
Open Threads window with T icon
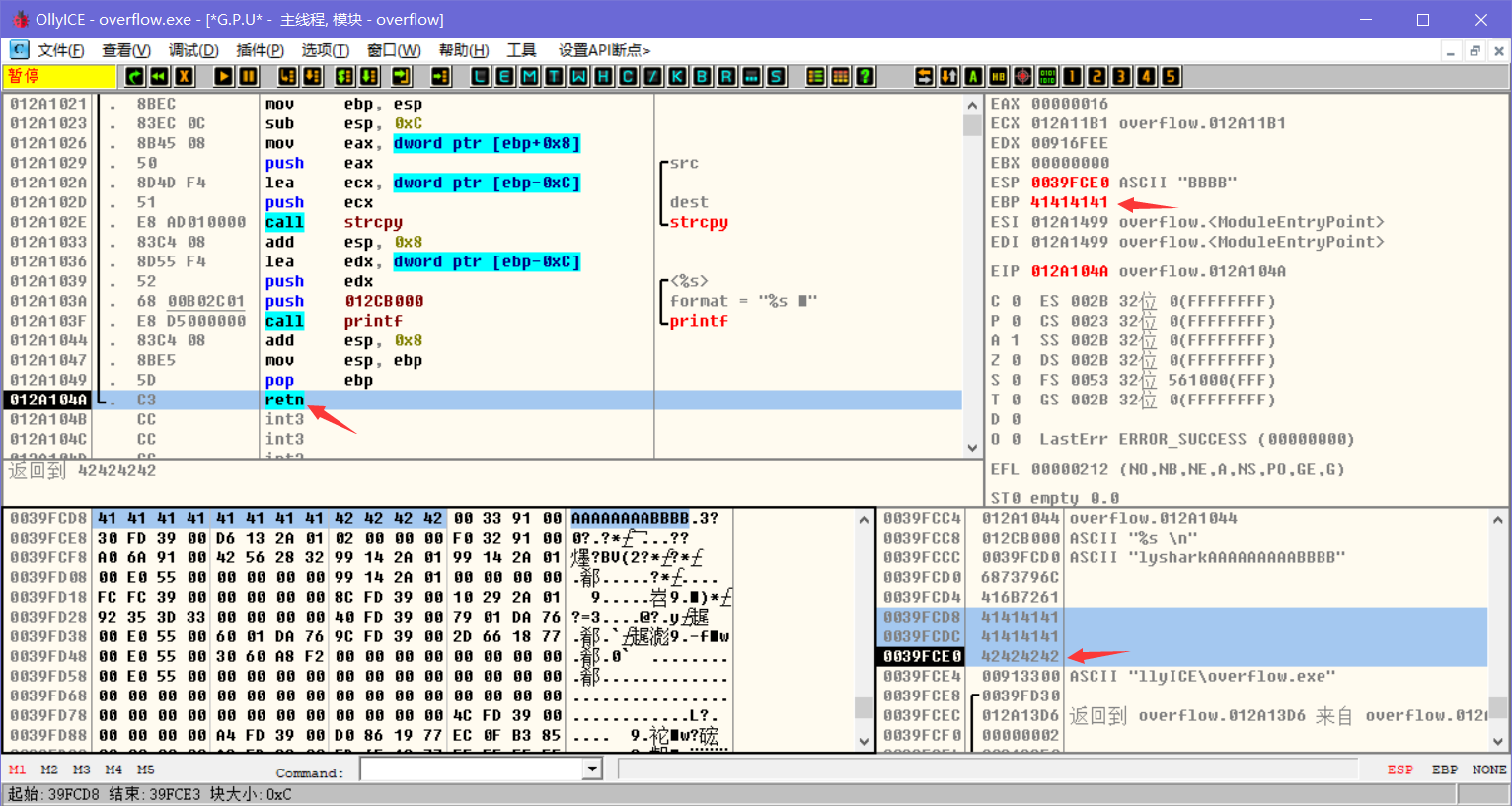tap(555, 76)
